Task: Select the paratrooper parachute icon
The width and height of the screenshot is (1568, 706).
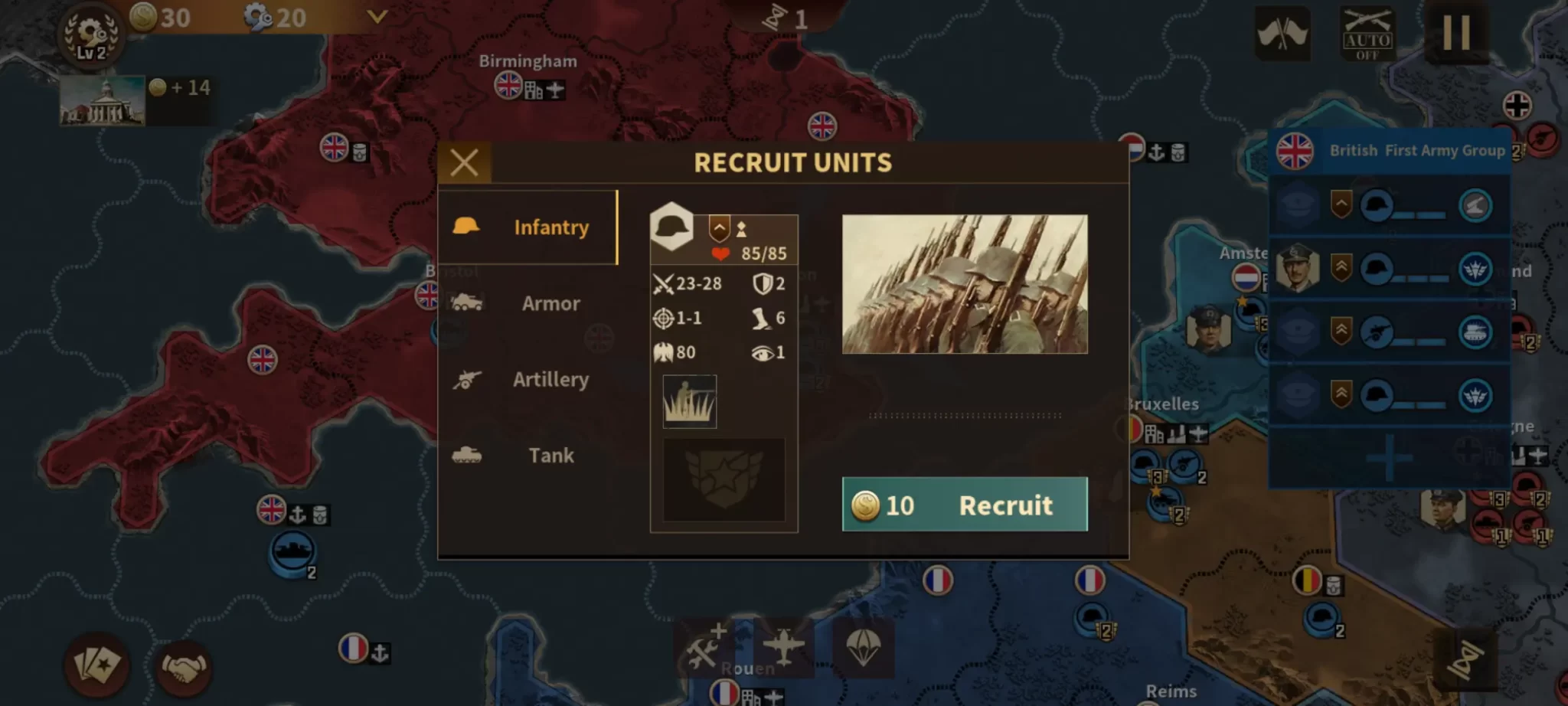Action: click(864, 648)
